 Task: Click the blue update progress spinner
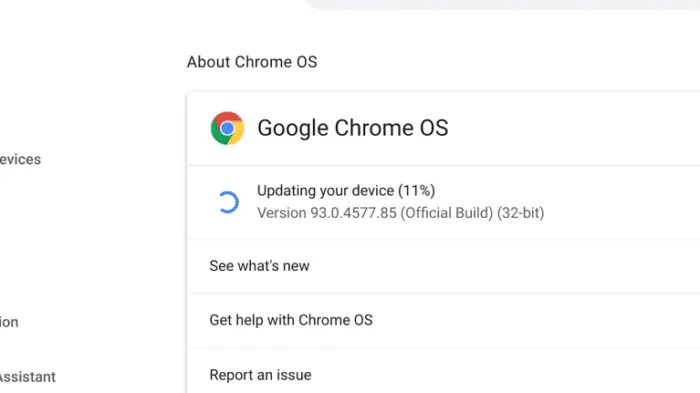coord(228,202)
